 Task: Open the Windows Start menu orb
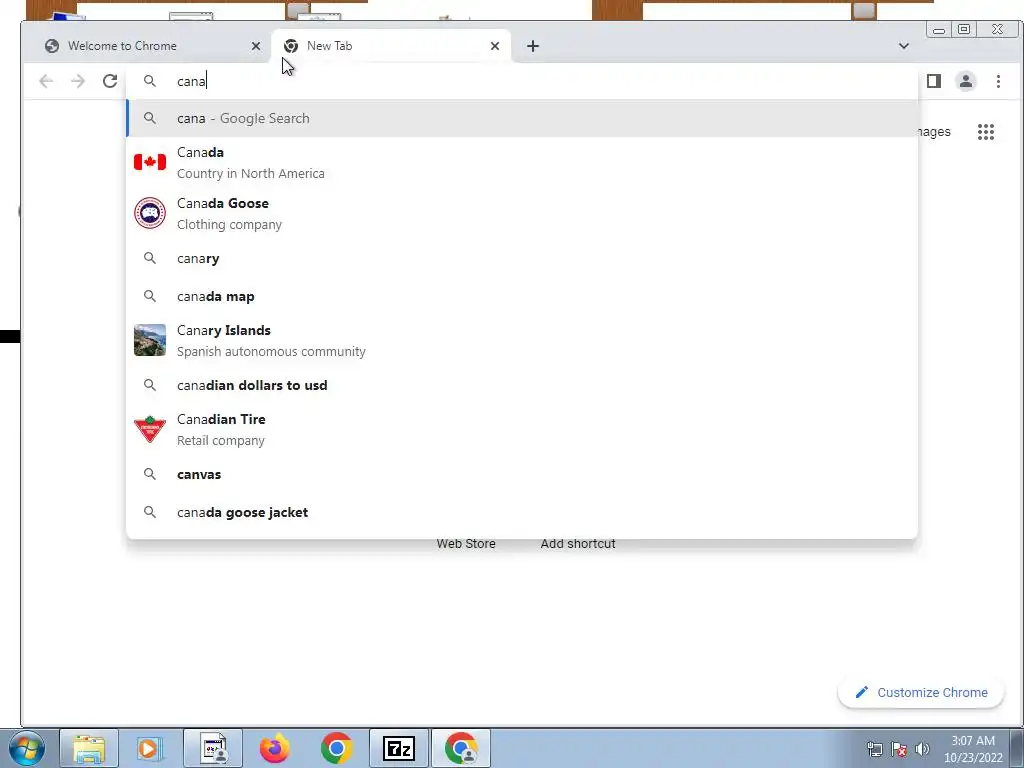pyautogui.click(x=27, y=748)
